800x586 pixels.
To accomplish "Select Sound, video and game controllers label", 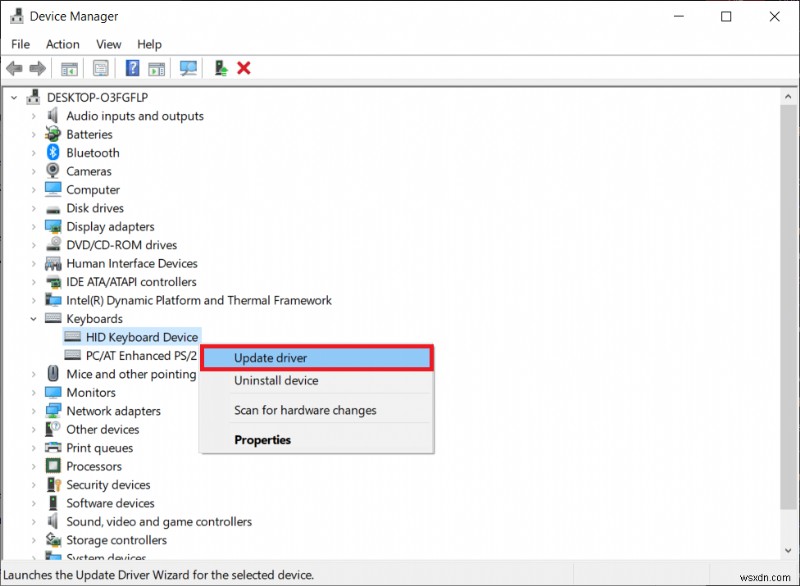I will (159, 521).
